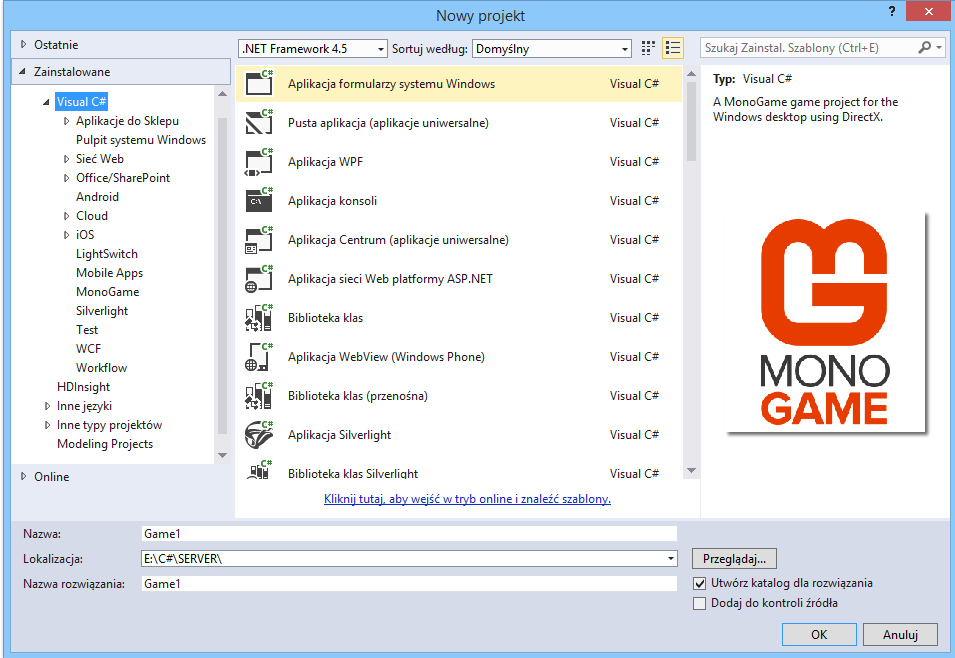This screenshot has height=658, width=955.
Task: Toggle Utwórz katalog dla rozwiązania checkbox
Action: click(x=700, y=583)
